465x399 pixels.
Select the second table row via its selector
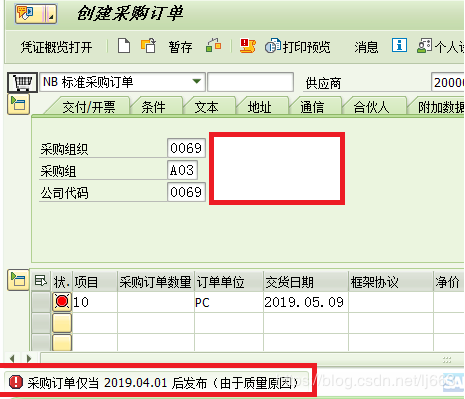tap(41, 323)
